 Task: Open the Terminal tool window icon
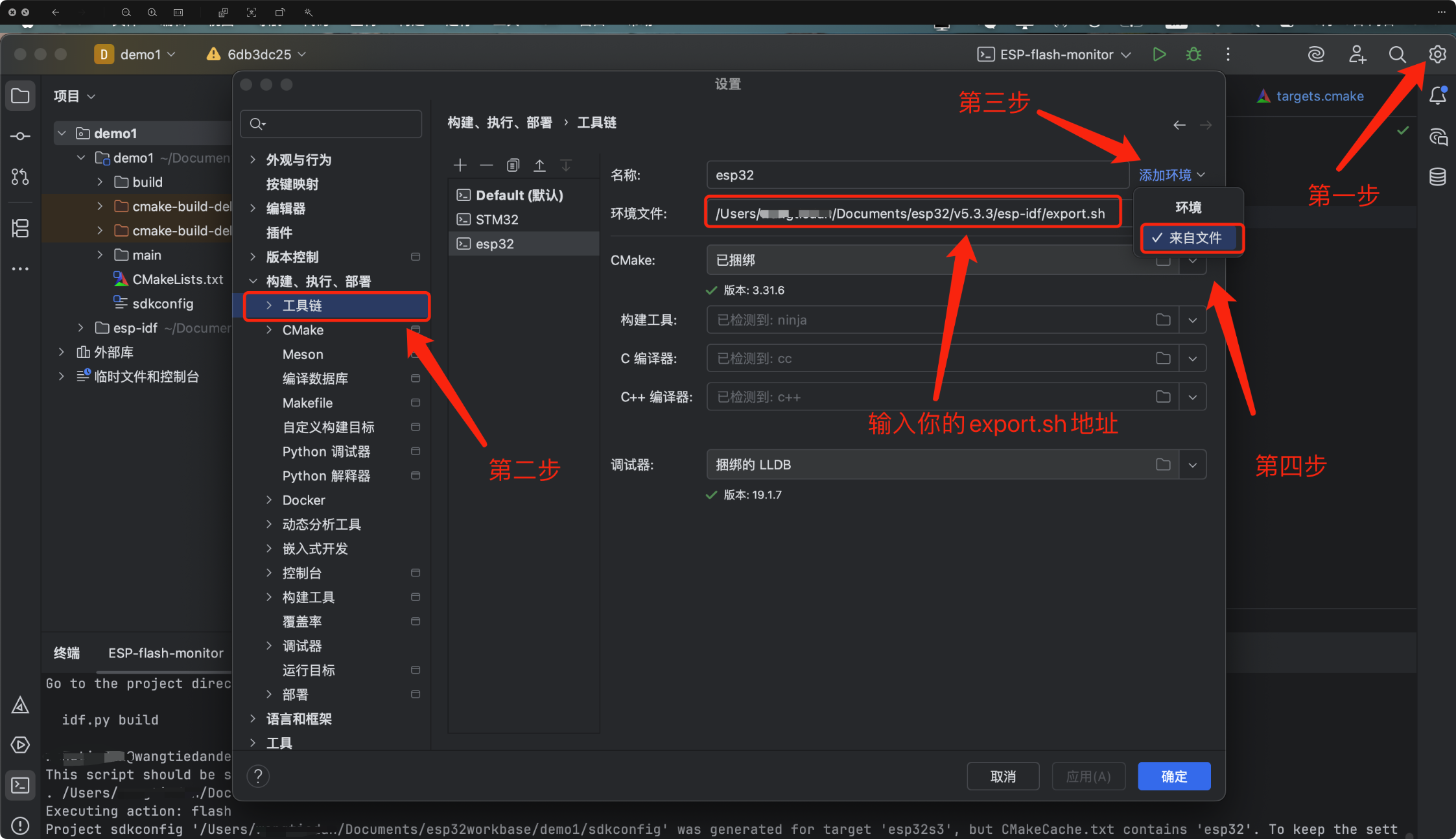(20, 785)
